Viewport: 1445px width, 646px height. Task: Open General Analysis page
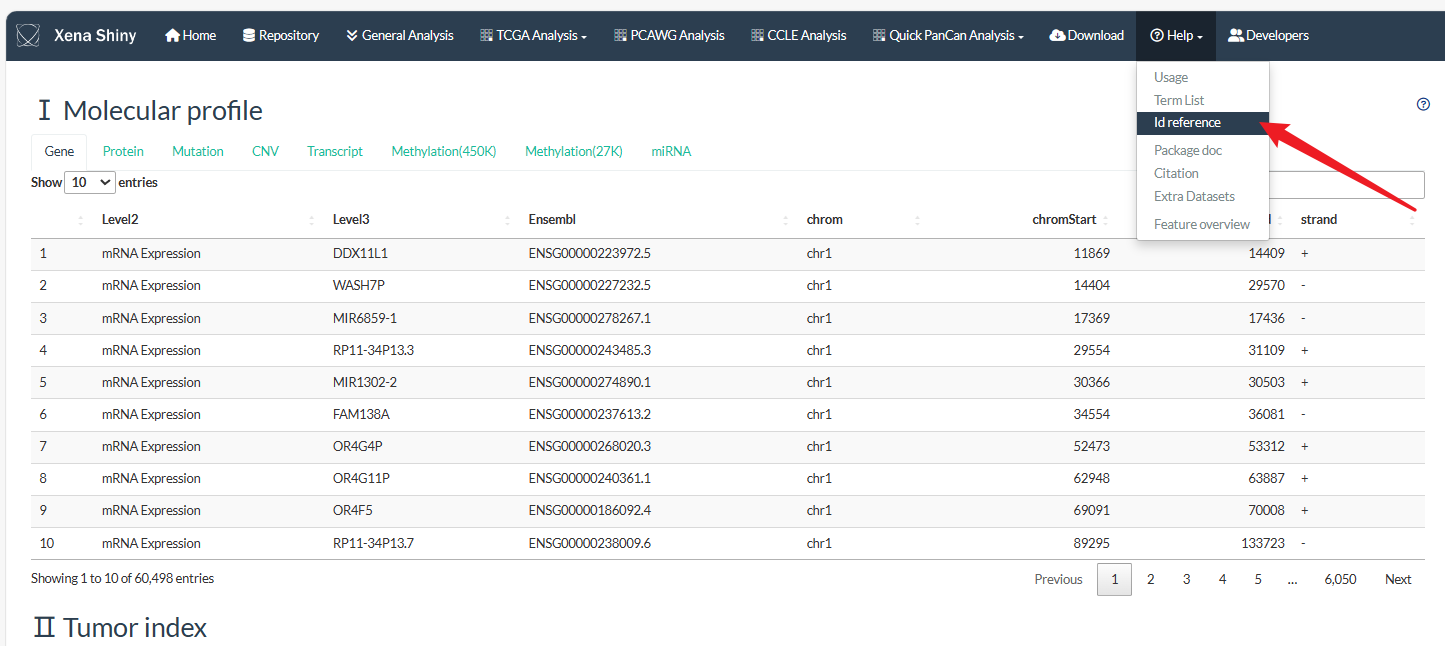pos(399,35)
